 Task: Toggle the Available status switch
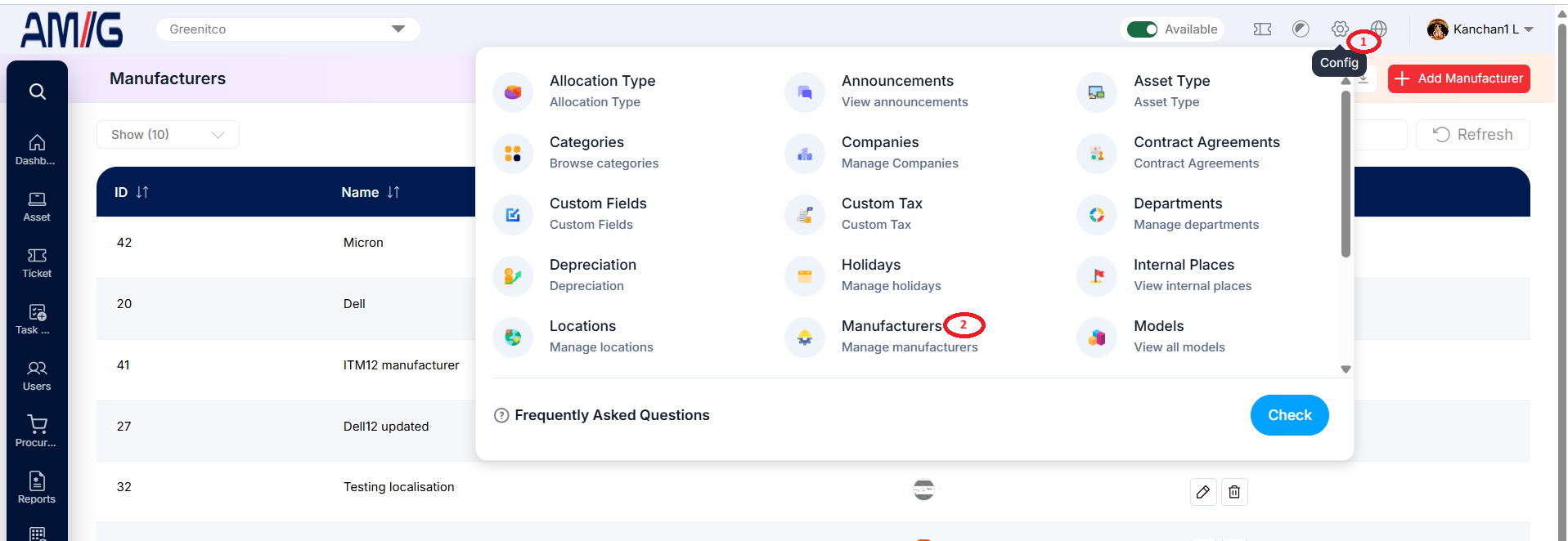(1142, 29)
